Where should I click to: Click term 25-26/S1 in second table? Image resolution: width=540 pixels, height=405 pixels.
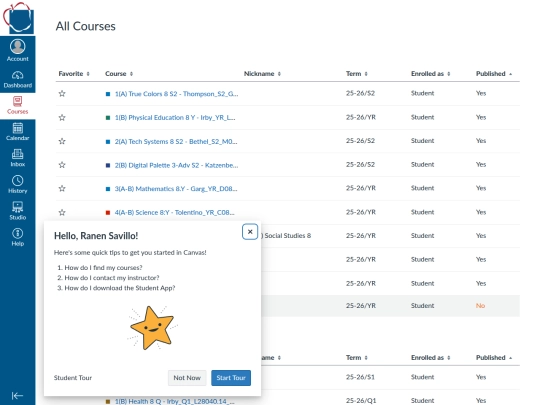pyautogui.click(x=360, y=377)
